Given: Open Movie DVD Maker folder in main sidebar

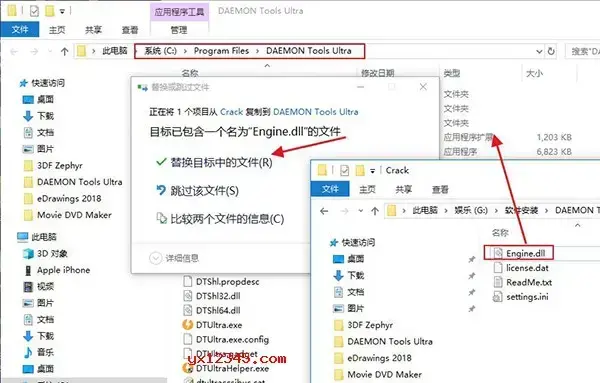Looking at the screenshot, I should [68, 215].
